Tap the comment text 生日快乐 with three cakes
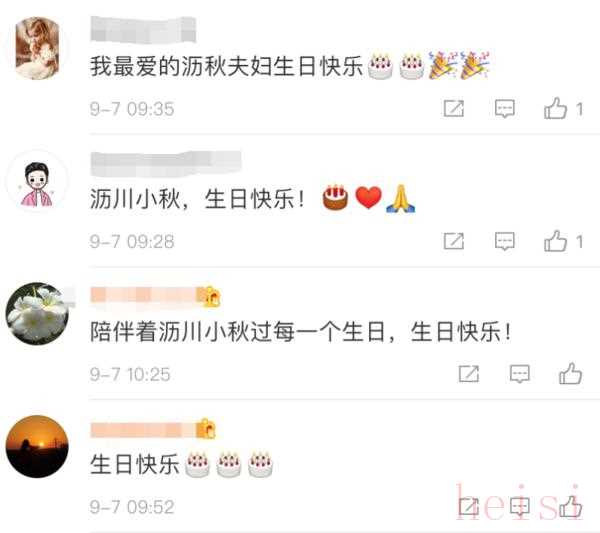Screen dimensions: 600x533 181,465
